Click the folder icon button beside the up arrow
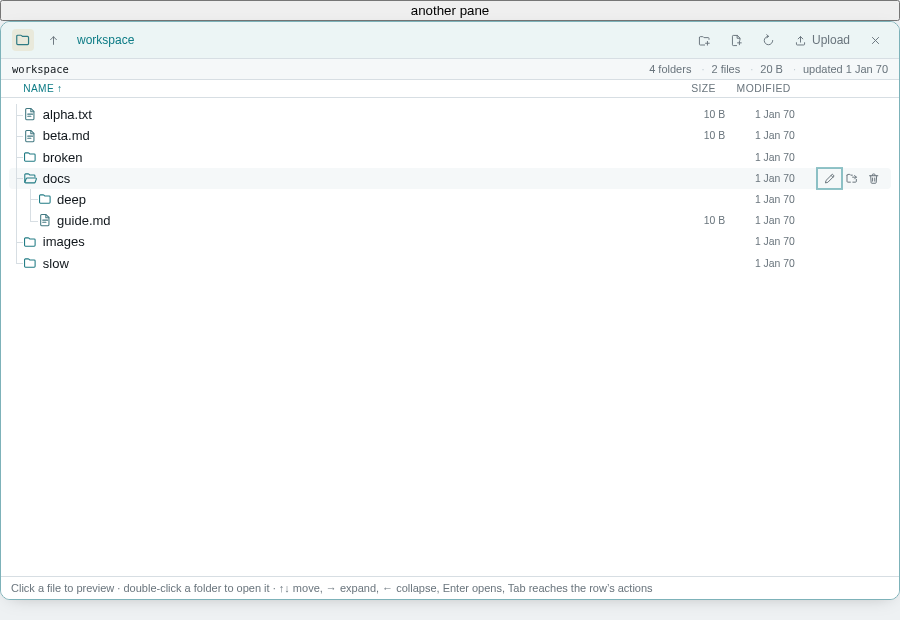The height and width of the screenshot is (620, 900). pyautogui.click(x=23, y=40)
